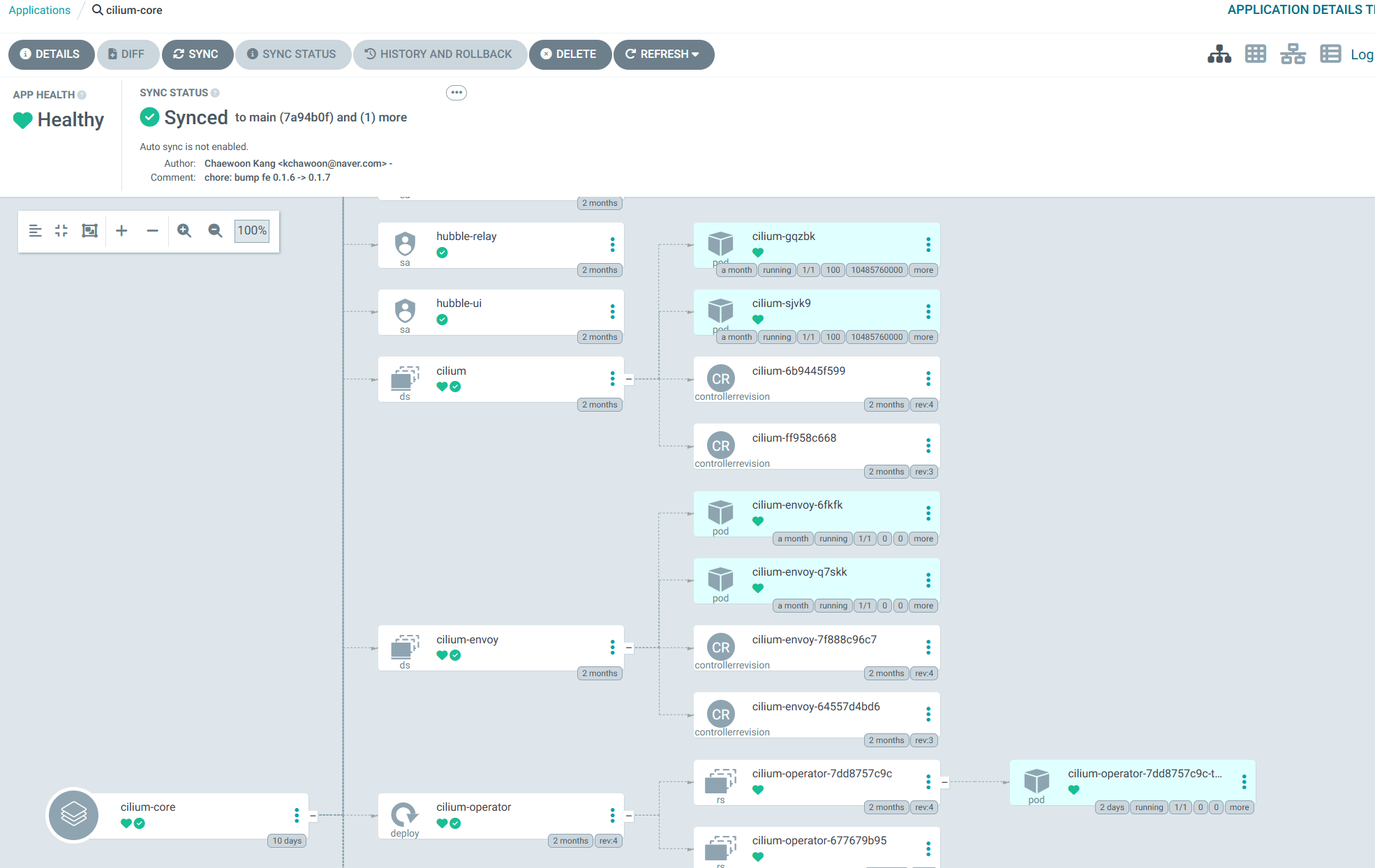Click the plus icon to enlarge the graph
The image size is (1375, 868).
point(121,230)
